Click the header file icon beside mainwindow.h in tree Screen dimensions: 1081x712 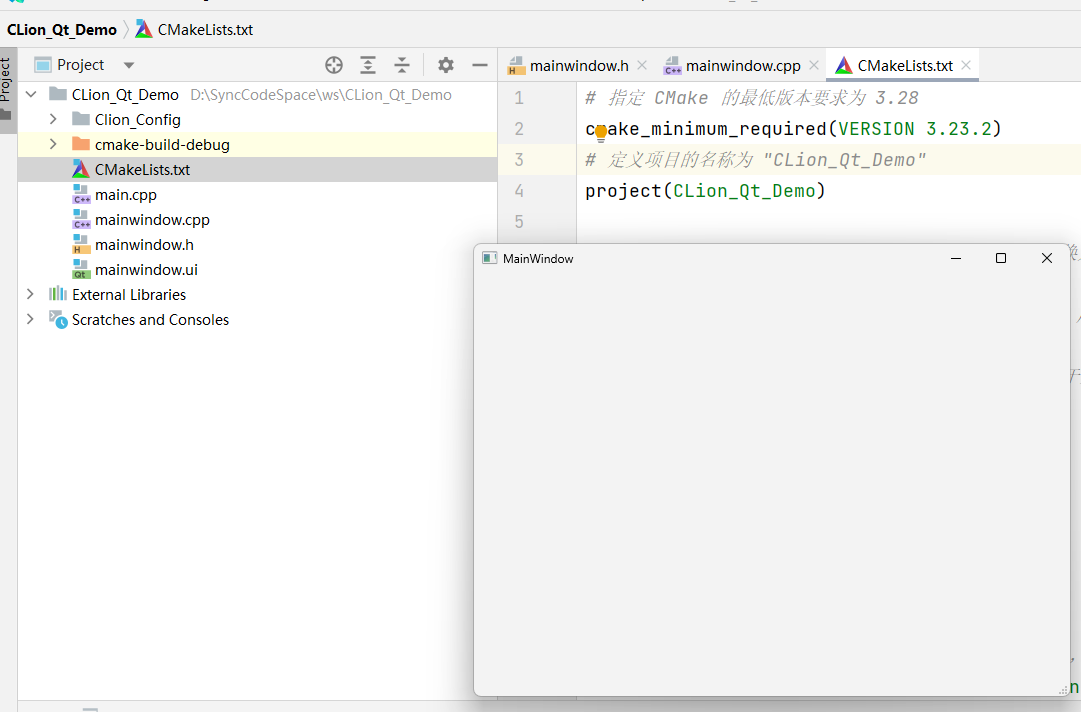(81, 245)
